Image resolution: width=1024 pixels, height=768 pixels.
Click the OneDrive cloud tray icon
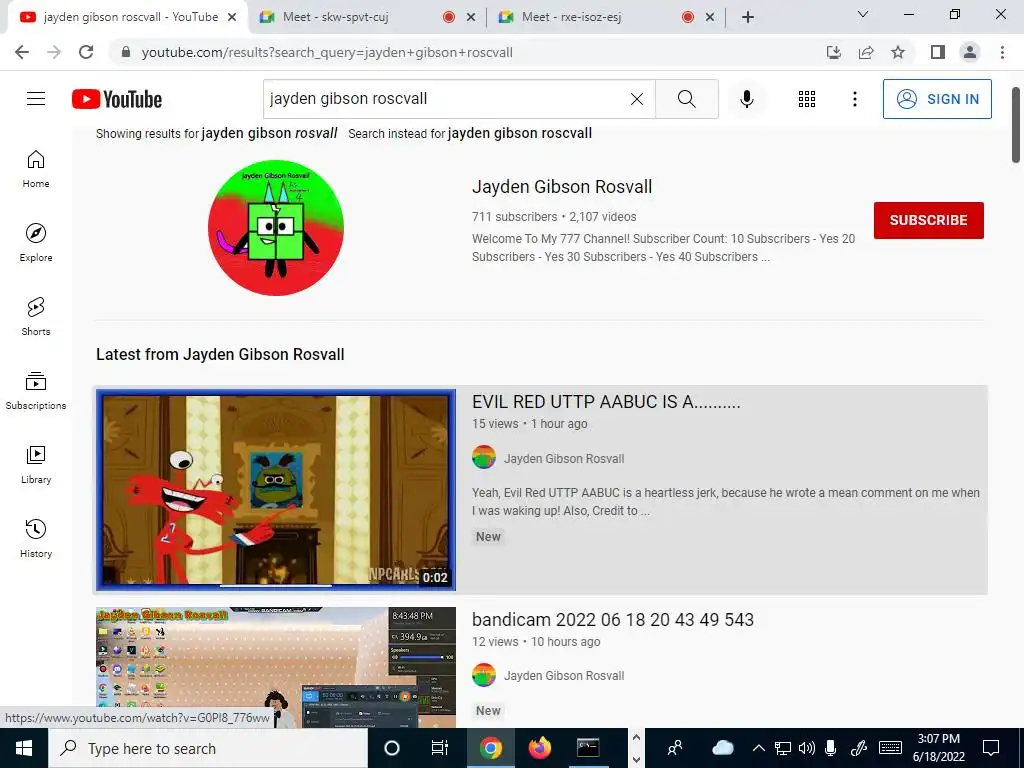(723, 748)
